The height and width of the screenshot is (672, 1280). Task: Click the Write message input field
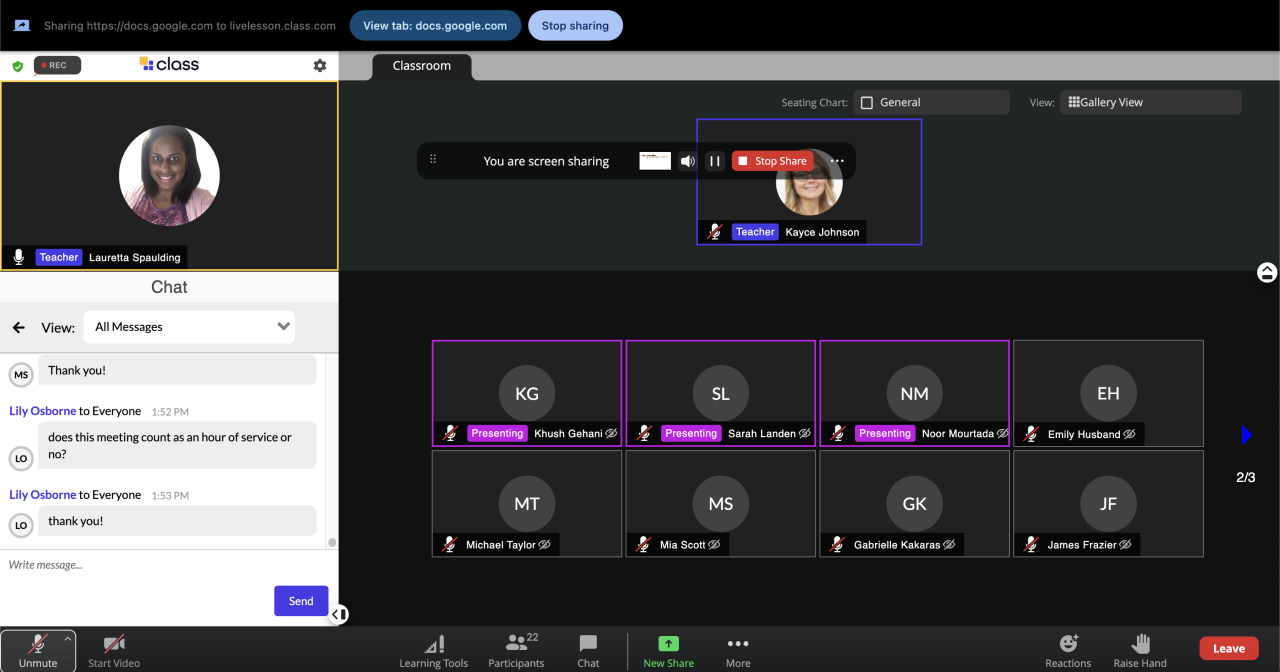click(140, 565)
